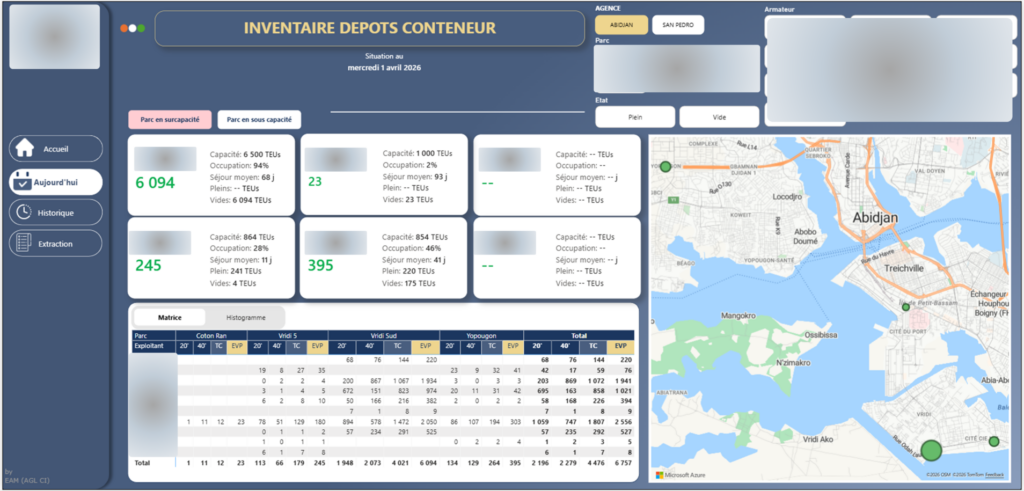Click Parc en surcapacité button
The width and height of the screenshot is (1024, 491).
pyautogui.click(x=170, y=119)
